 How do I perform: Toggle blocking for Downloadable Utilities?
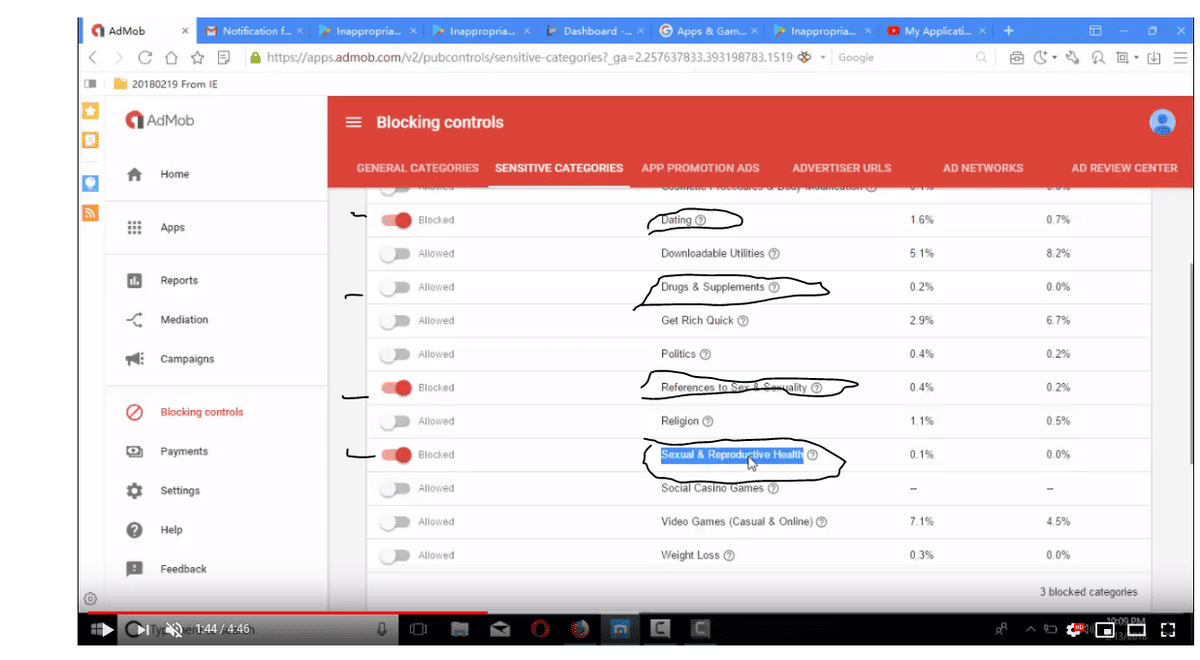(396, 254)
